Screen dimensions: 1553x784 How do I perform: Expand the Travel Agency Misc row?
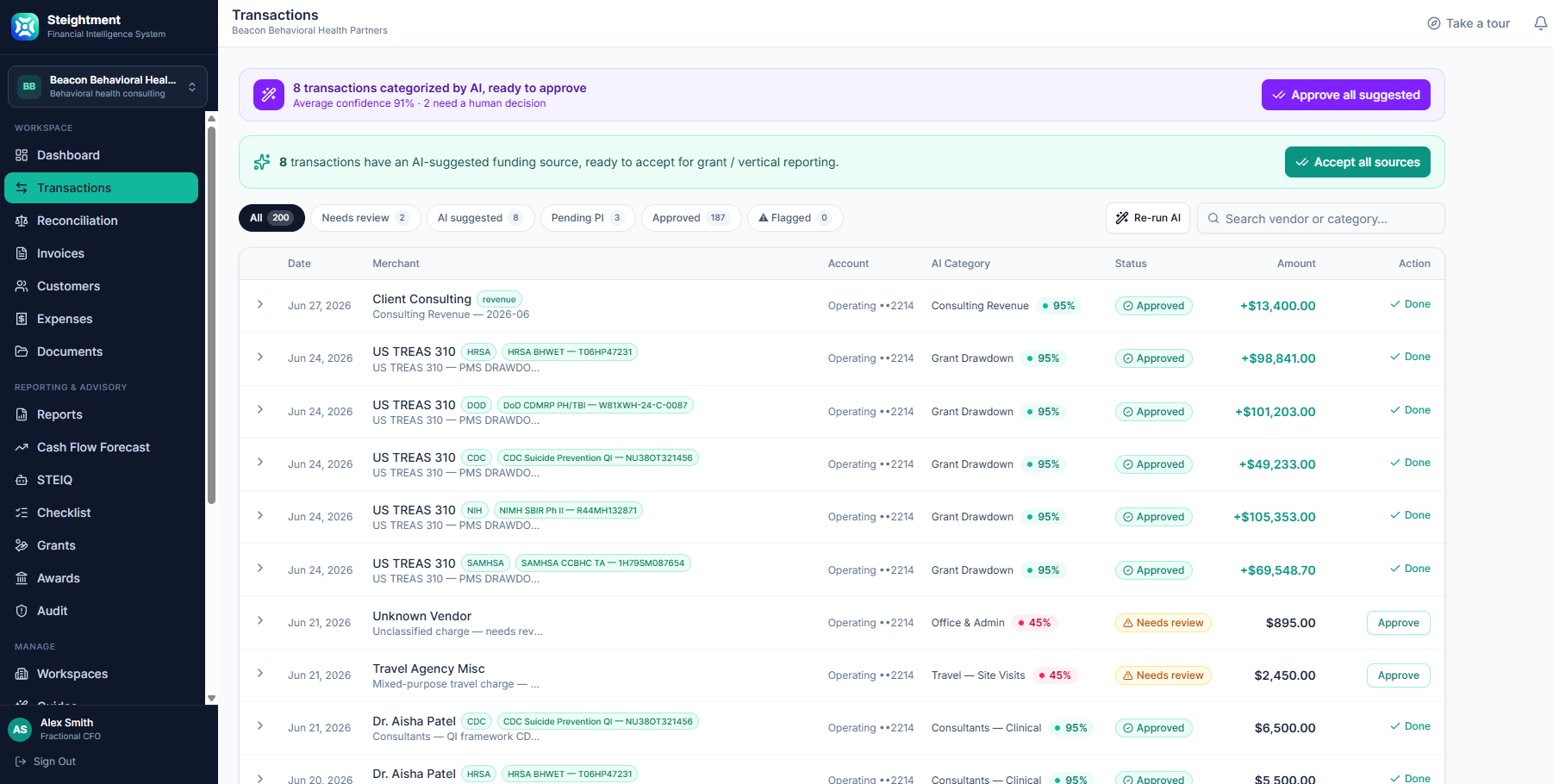pos(260,674)
